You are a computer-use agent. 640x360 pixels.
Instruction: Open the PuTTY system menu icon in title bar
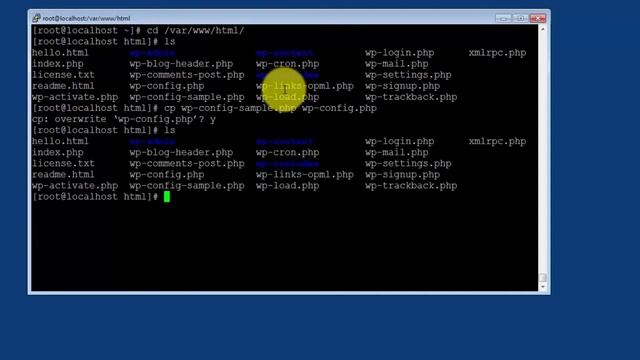pyautogui.click(x=36, y=18)
